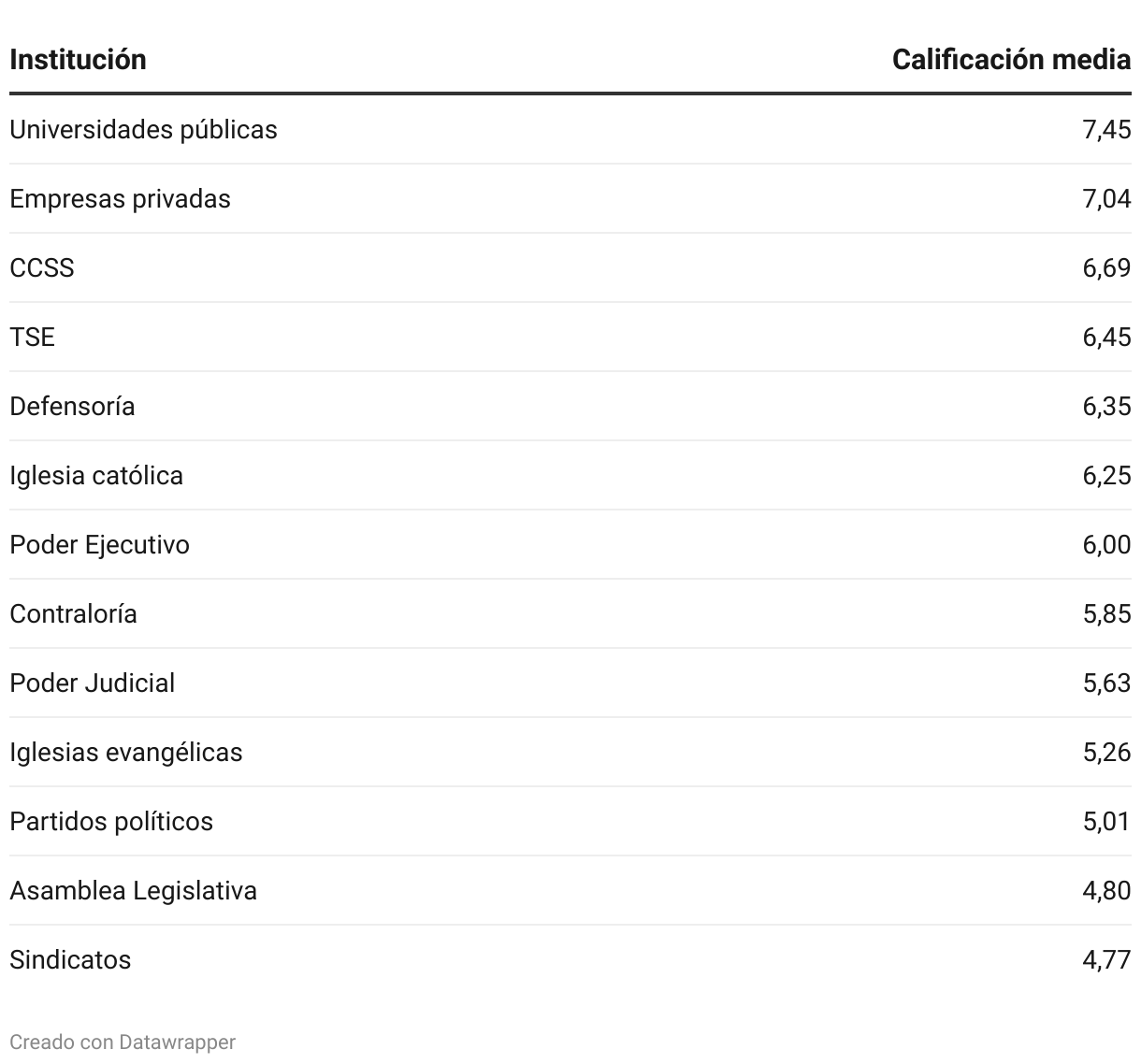Select the Sindicatos row label

point(70,959)
